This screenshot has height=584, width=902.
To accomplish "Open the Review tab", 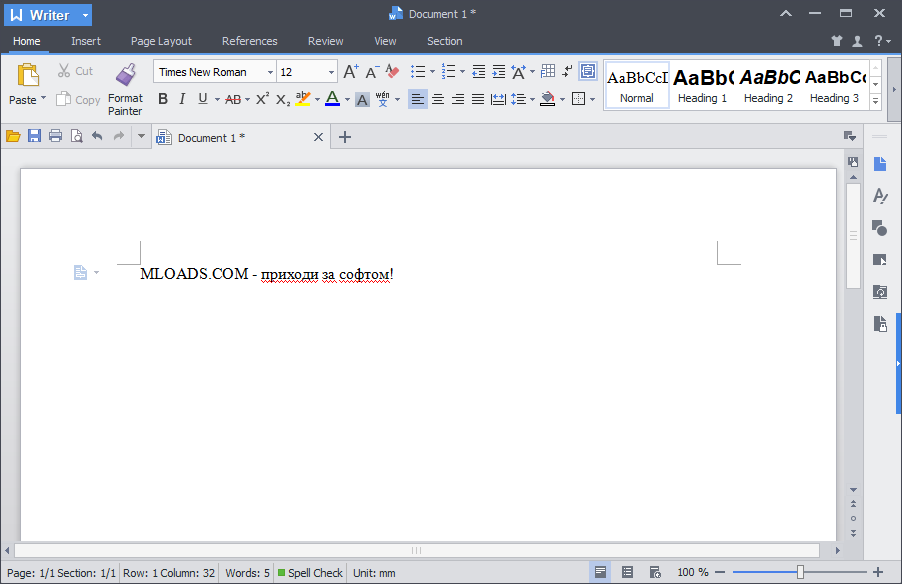I will (326, 41).
